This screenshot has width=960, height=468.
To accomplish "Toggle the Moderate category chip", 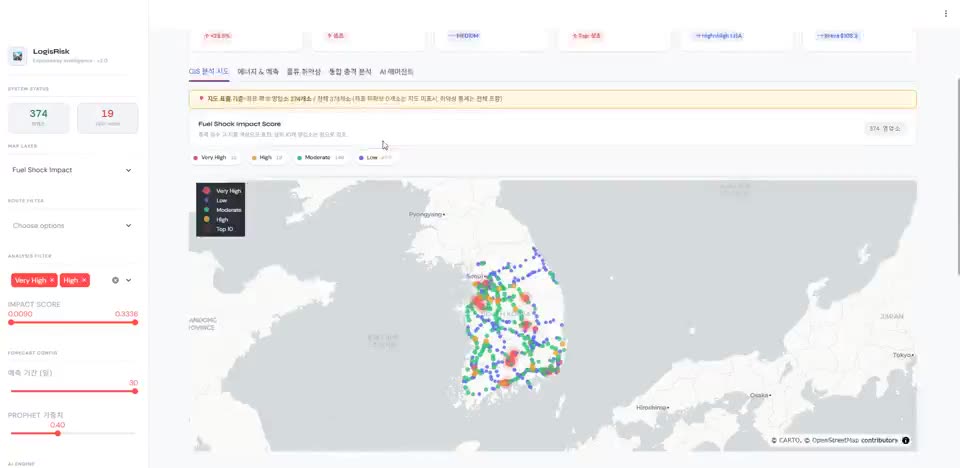I will click(x=320, y=157).
